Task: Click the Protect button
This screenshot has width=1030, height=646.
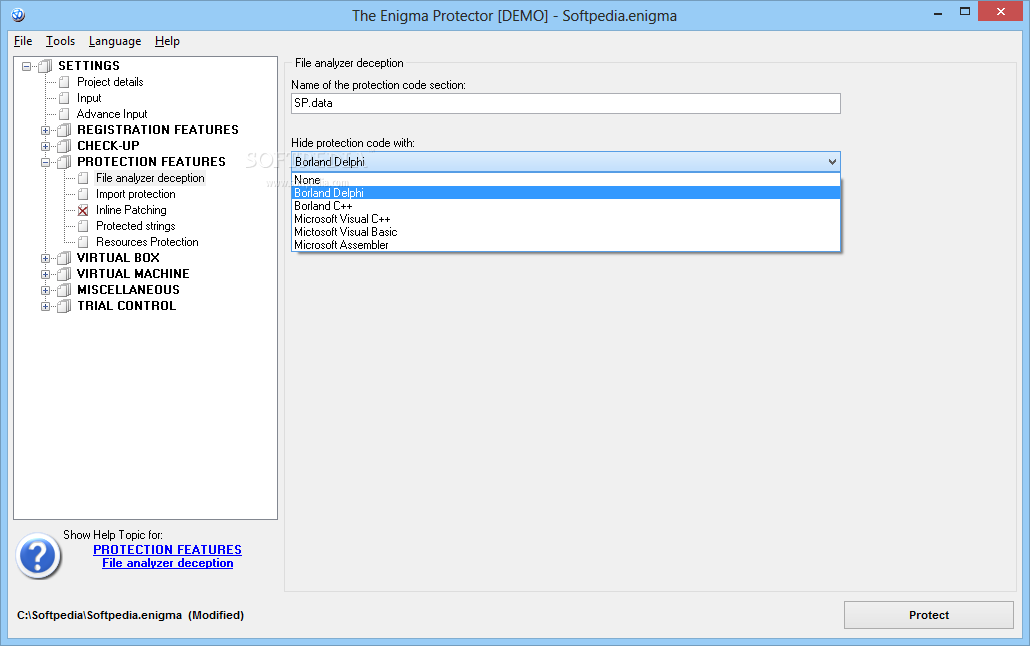Action: pos(928,615)
